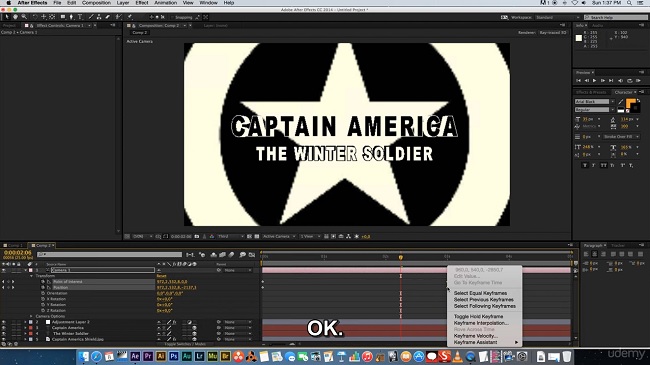
Task: Select the Eraser tool
Action: click(x=108, y=17)
